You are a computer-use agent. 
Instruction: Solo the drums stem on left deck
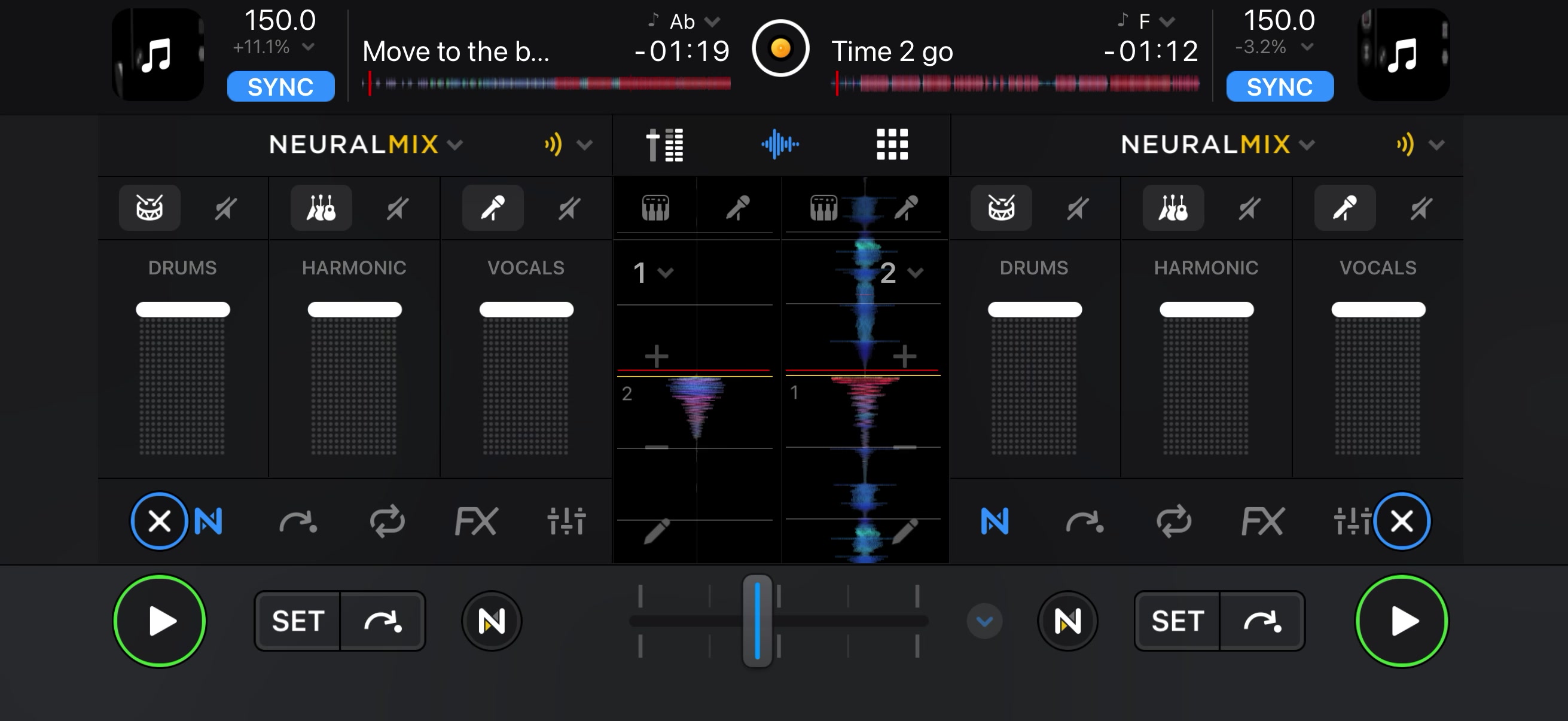pos(150,208)
